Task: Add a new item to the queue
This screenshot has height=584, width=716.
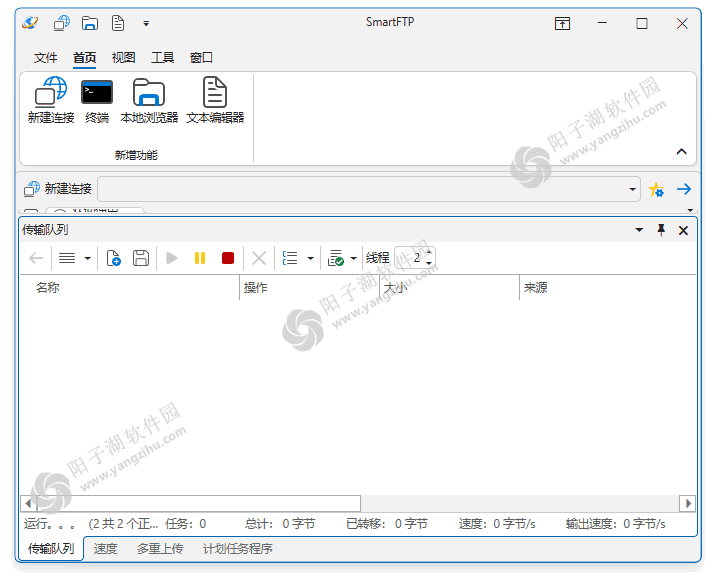Action: pyautogui.click(x=113, y=258)
